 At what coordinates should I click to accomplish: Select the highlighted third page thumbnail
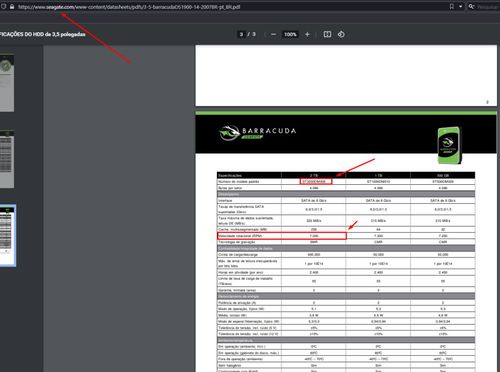pyautogui.click(x=7, y=235)
